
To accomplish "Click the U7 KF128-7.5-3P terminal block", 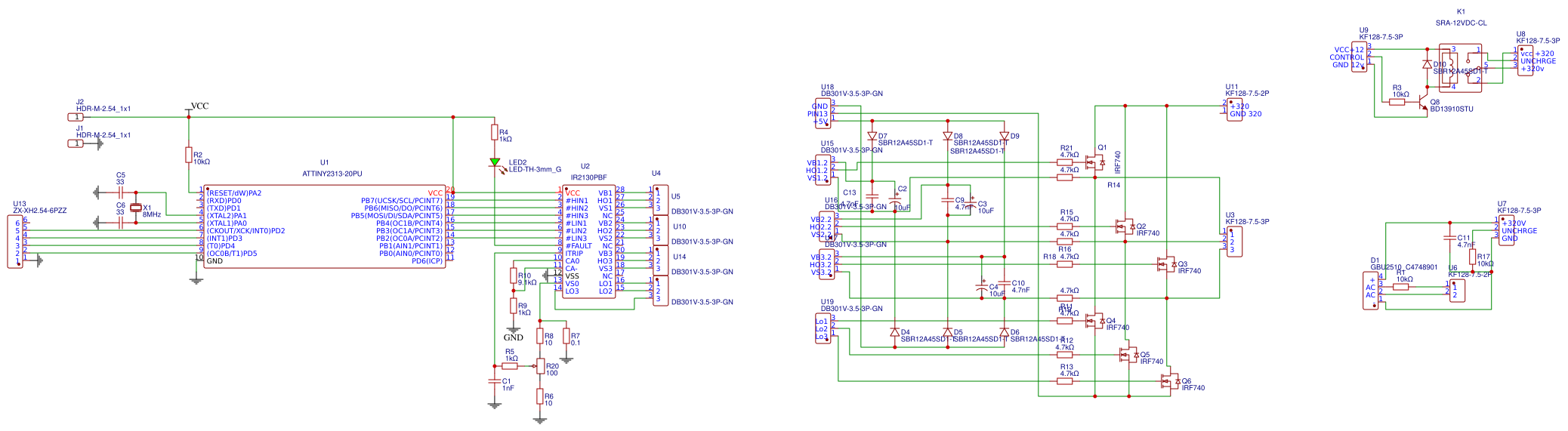I will pos(1506,230).
